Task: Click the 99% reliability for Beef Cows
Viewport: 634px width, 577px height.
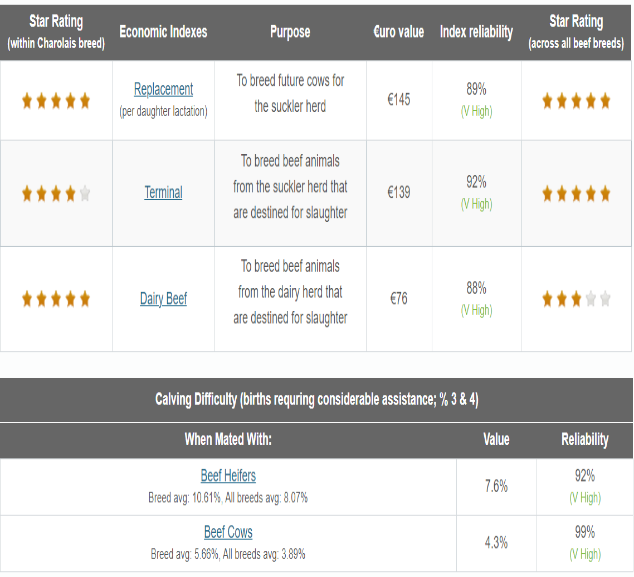Action: click(585, 532)
